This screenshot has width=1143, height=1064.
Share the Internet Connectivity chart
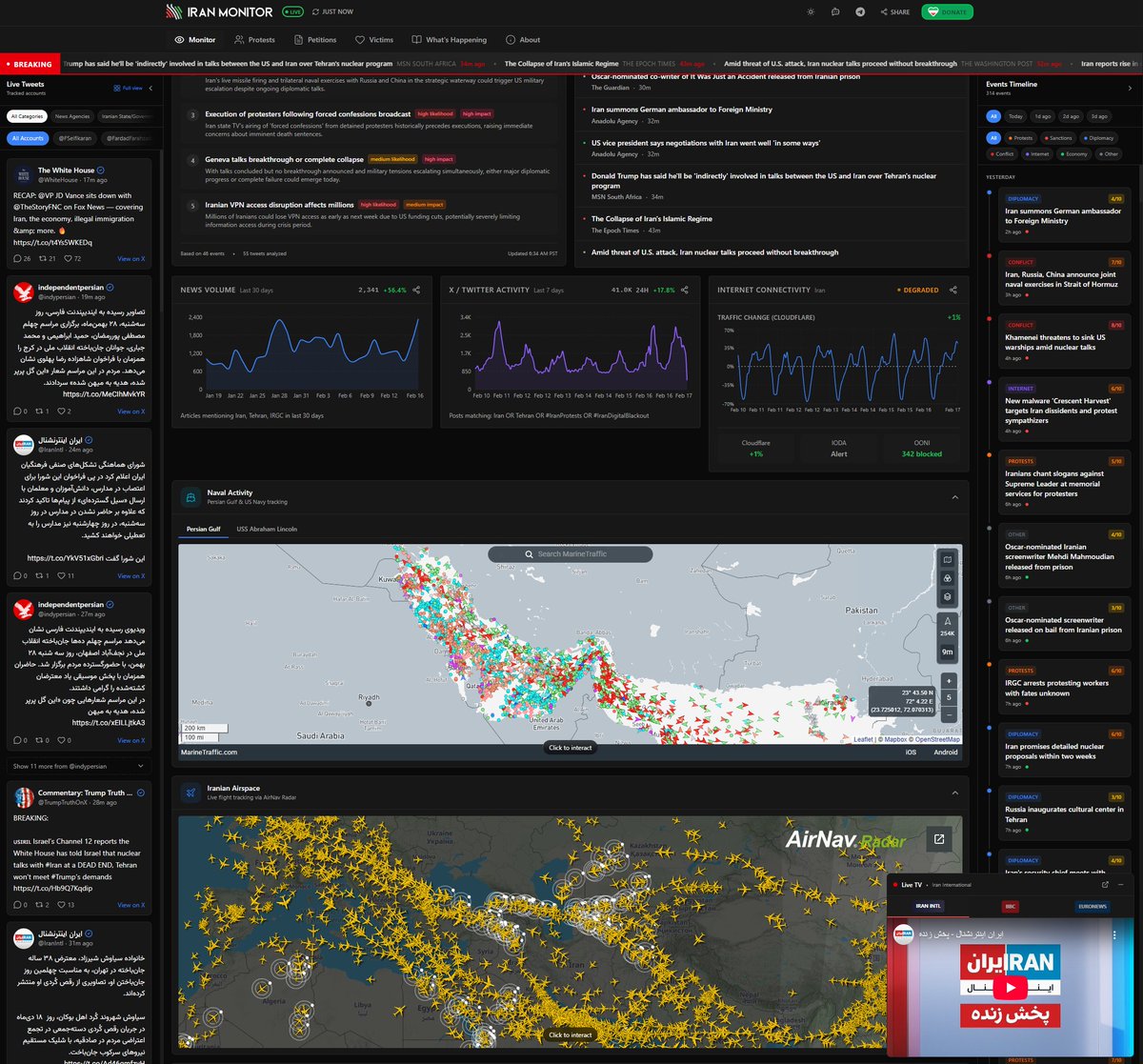(x=953, y=290)
